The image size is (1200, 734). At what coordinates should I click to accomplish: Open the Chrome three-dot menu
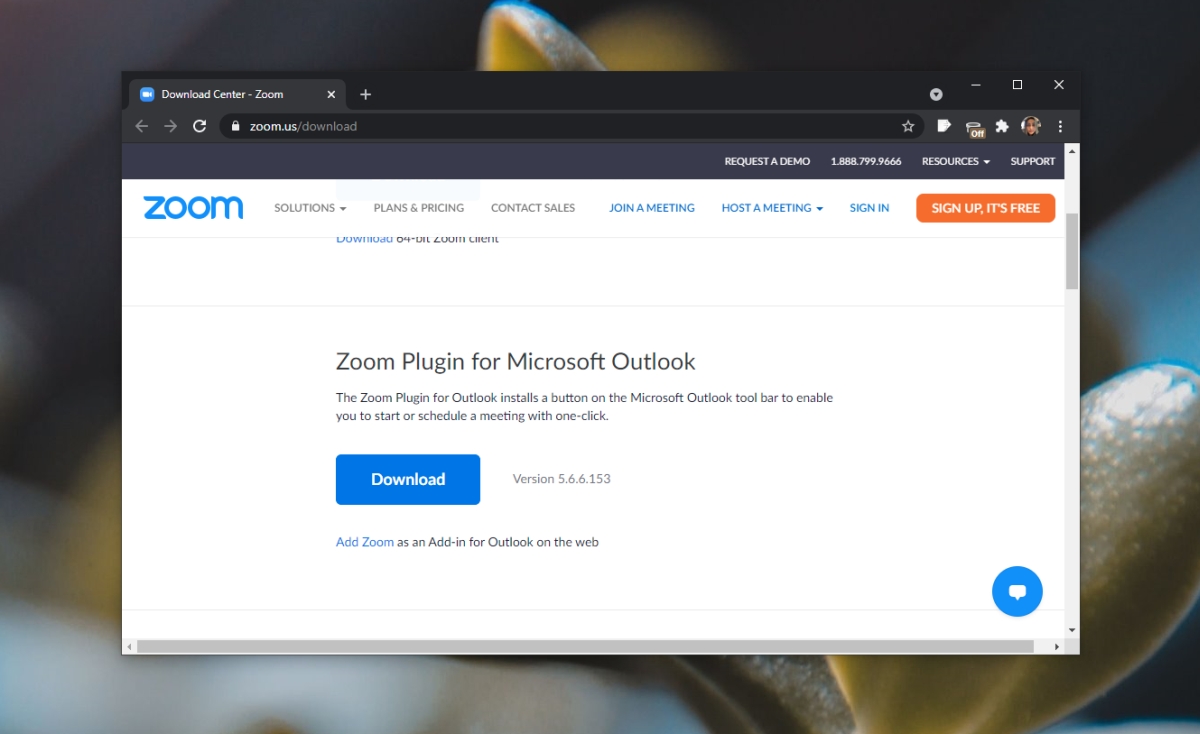point(1060,126)
